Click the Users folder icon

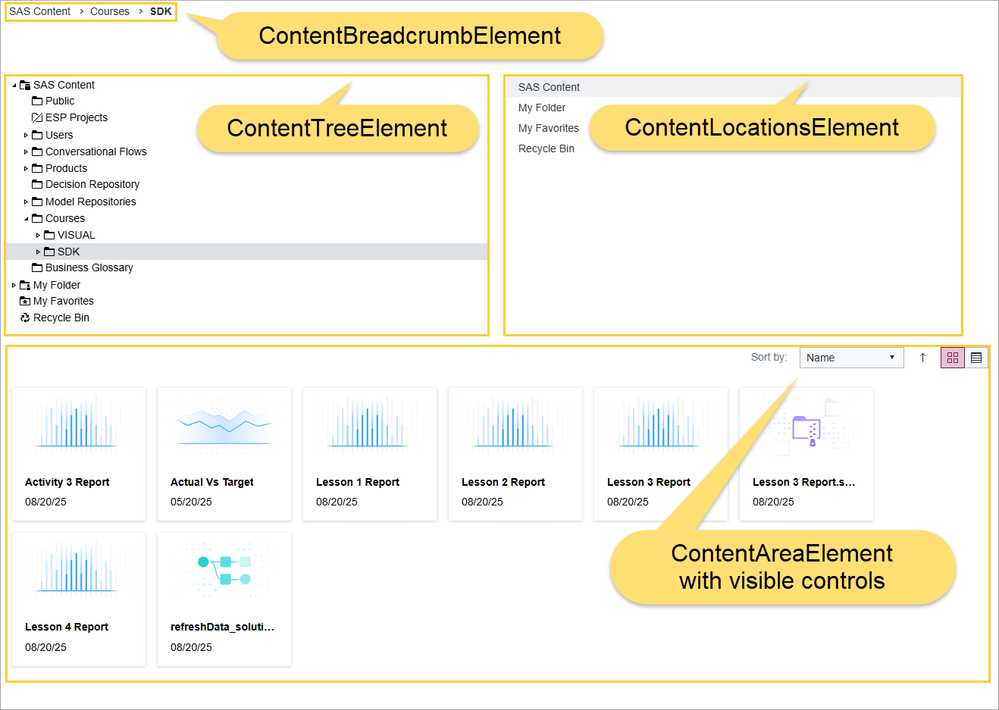(37, 134)
